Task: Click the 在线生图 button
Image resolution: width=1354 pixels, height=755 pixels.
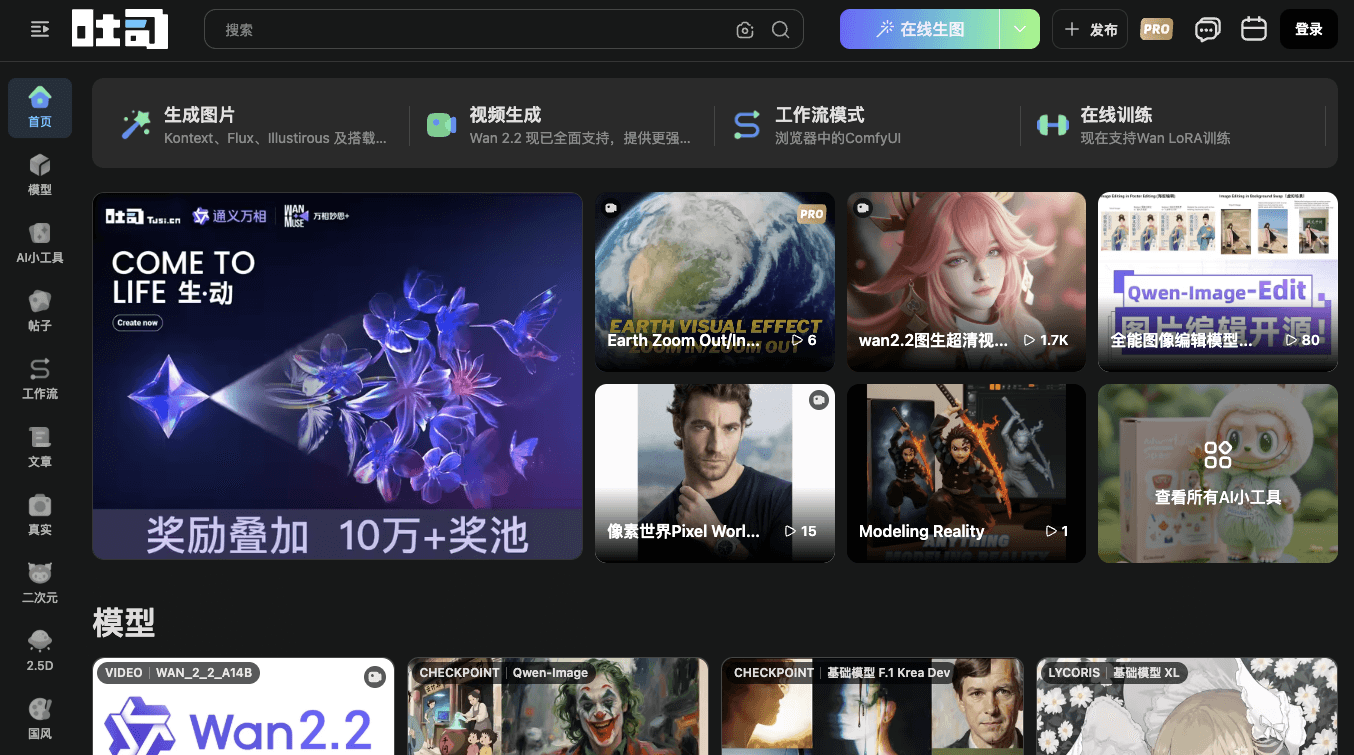Action: click(920, 29)
